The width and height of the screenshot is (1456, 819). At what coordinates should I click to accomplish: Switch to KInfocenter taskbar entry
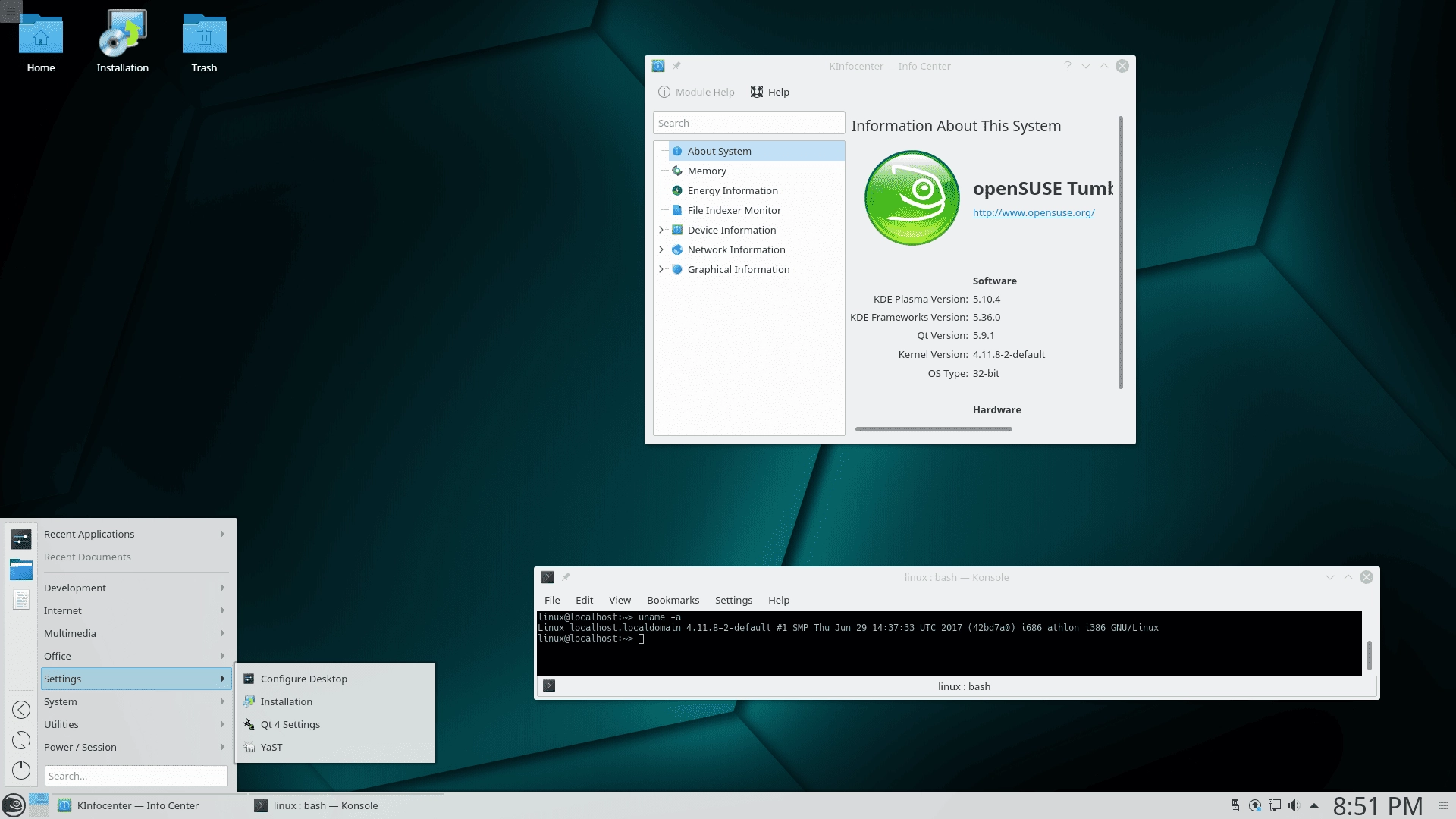(x=149, y=805)
